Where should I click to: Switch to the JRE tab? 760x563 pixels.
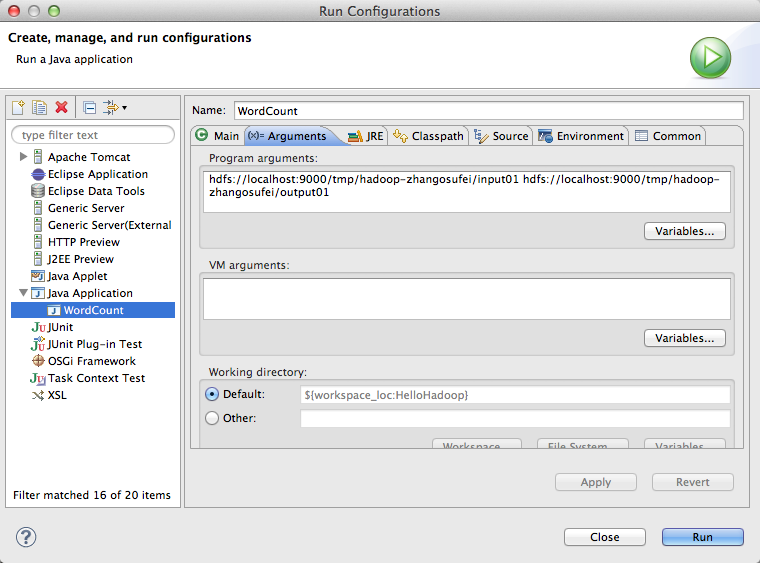tap(366, 136)
